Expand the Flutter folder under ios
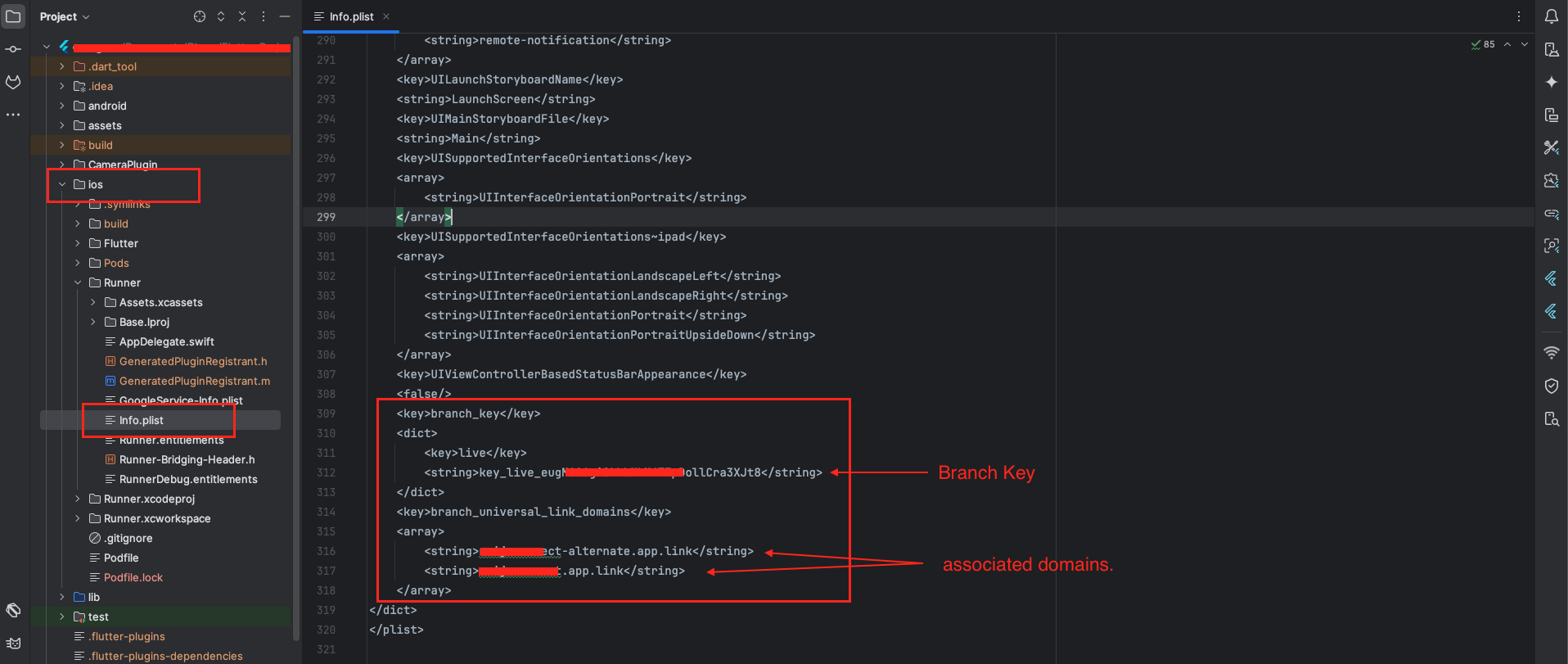This screenshot has height=664, width=1568. coord(78,243)
